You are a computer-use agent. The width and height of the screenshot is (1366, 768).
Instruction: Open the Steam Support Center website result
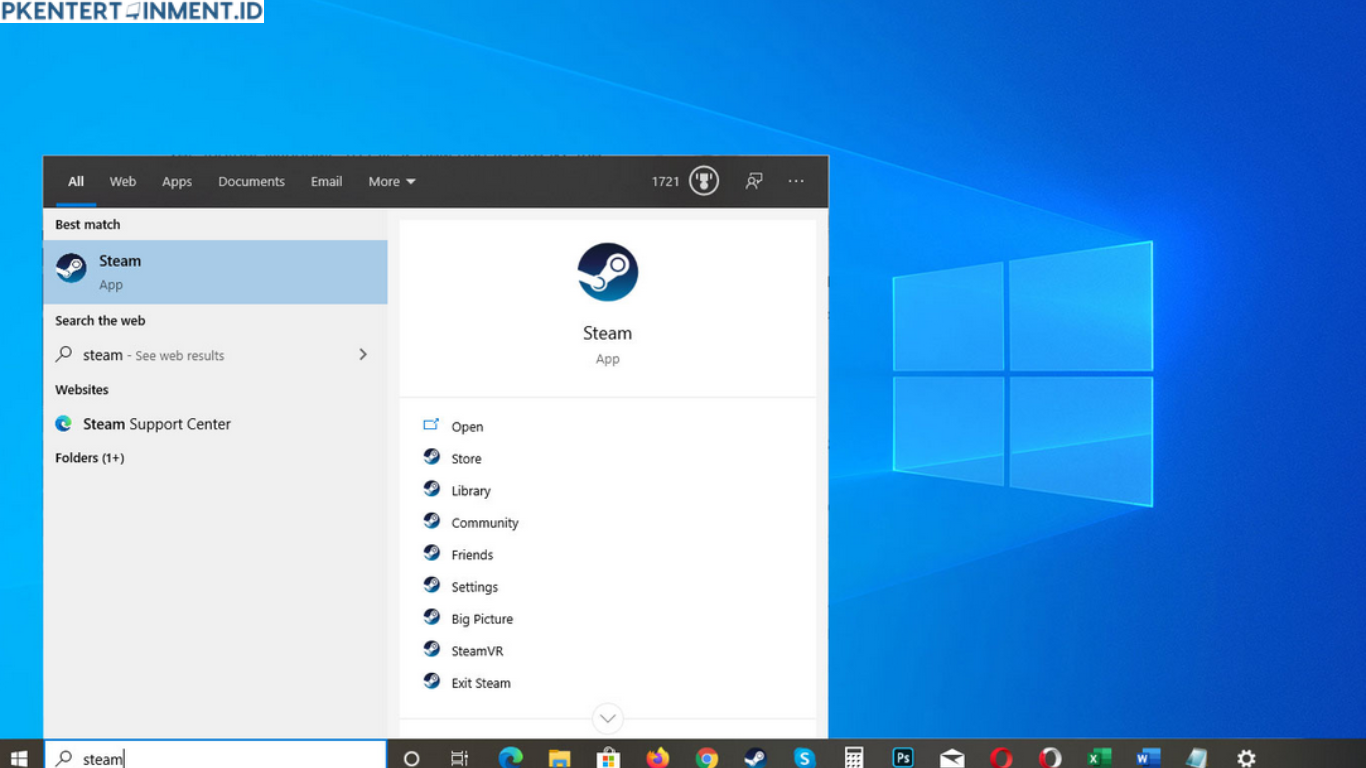pyautogui.click(x=215, y=424)
